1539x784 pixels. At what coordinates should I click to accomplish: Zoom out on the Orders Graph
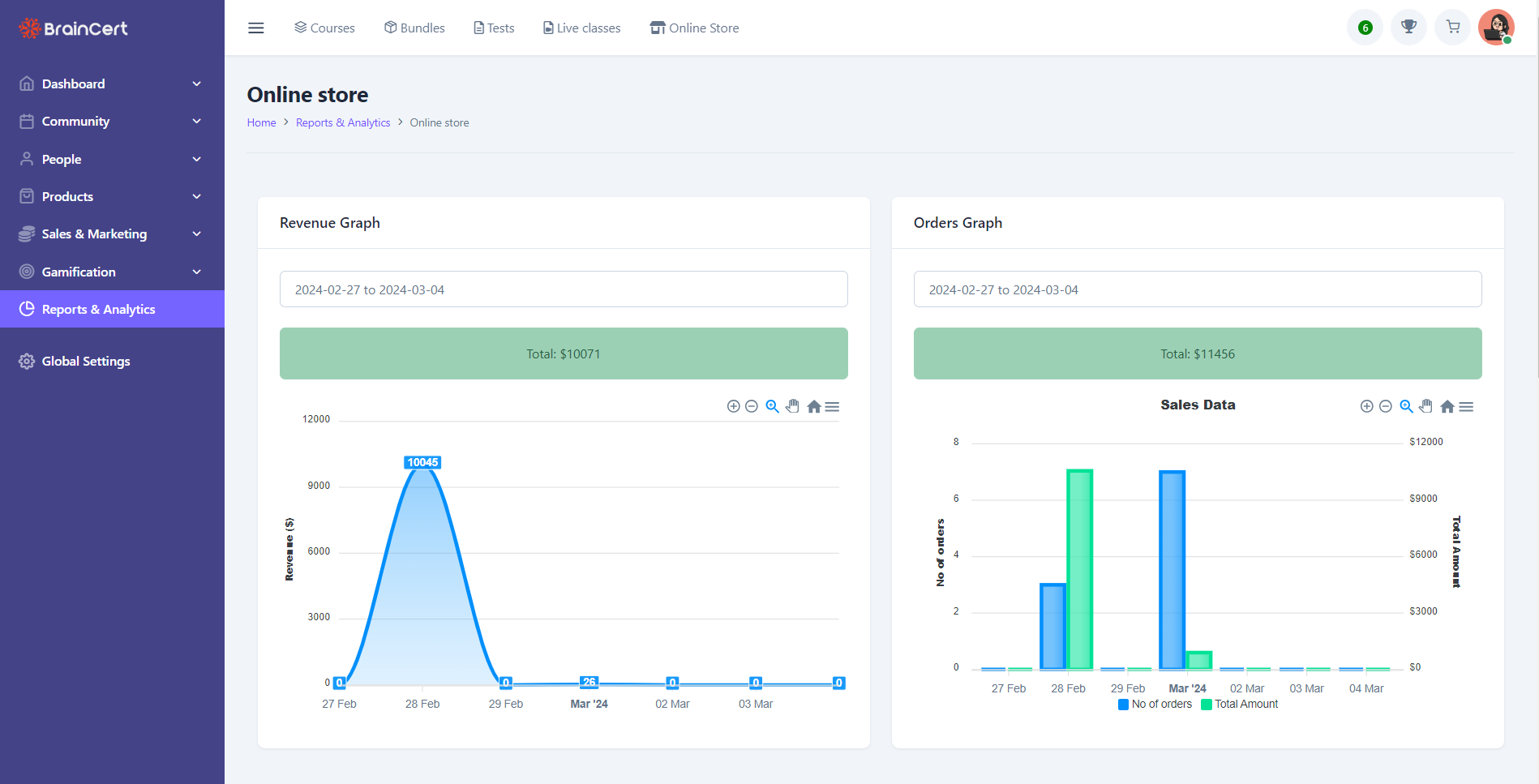coord(1386,406)
